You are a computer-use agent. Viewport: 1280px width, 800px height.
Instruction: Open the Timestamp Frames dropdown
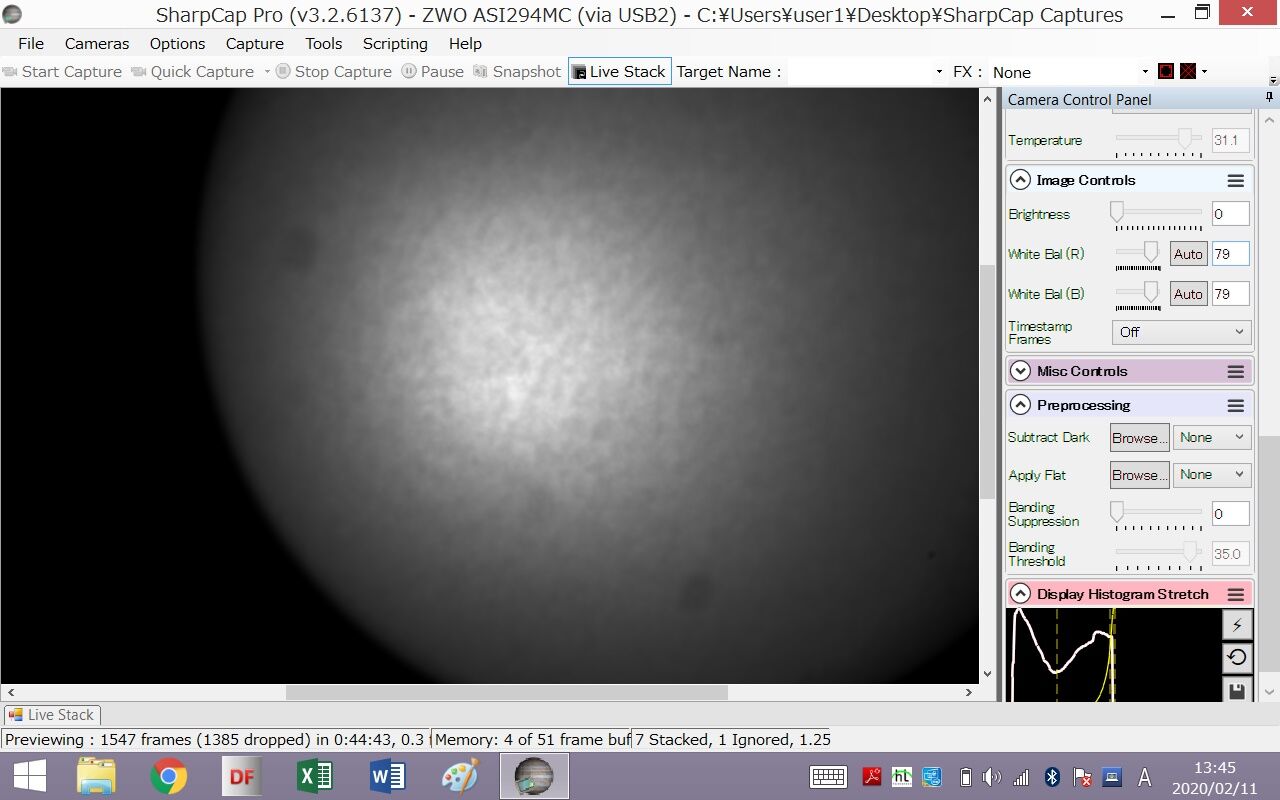click(1181, 332)
